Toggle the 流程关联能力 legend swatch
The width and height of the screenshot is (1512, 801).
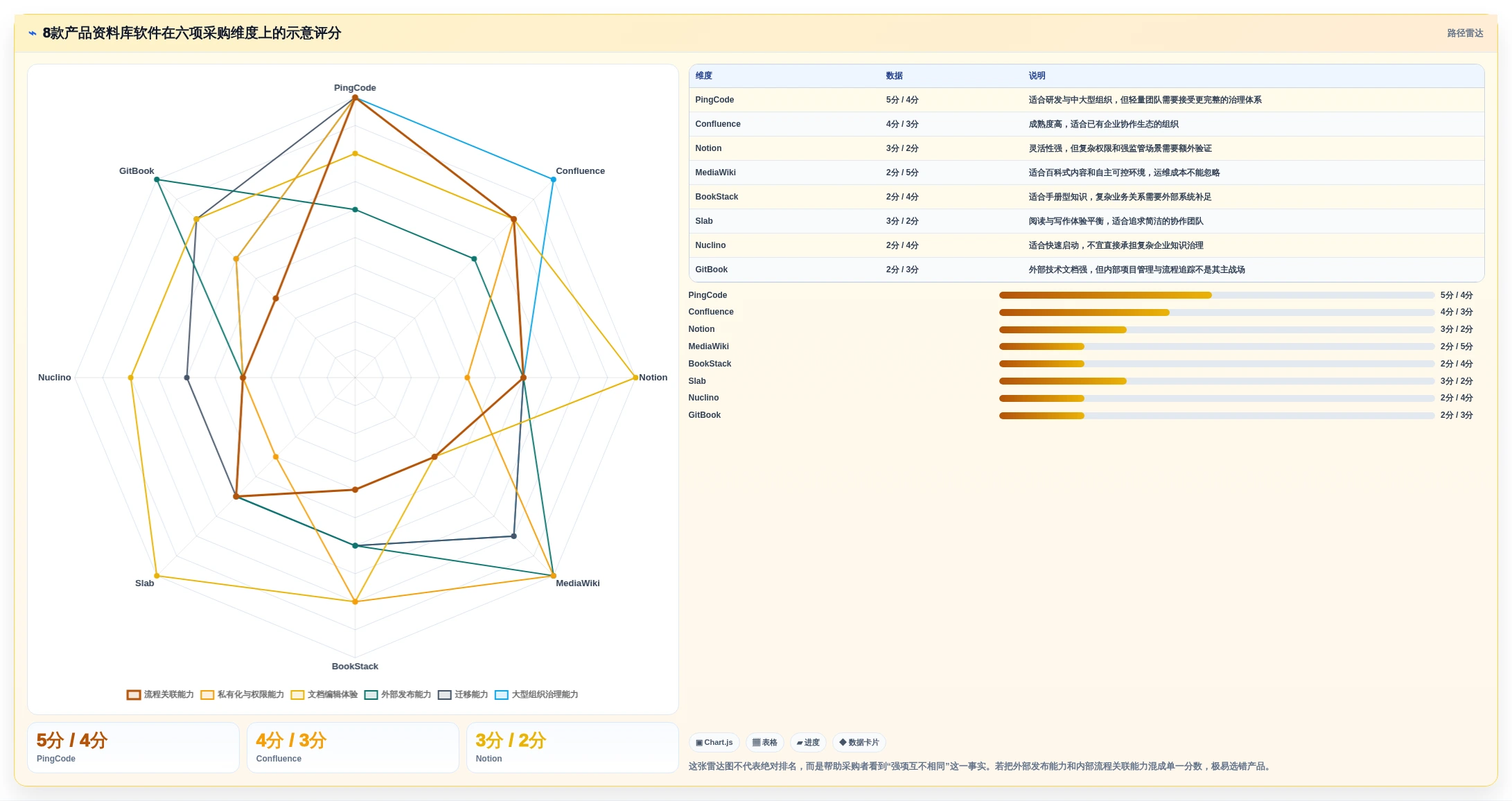coord(134,695)
